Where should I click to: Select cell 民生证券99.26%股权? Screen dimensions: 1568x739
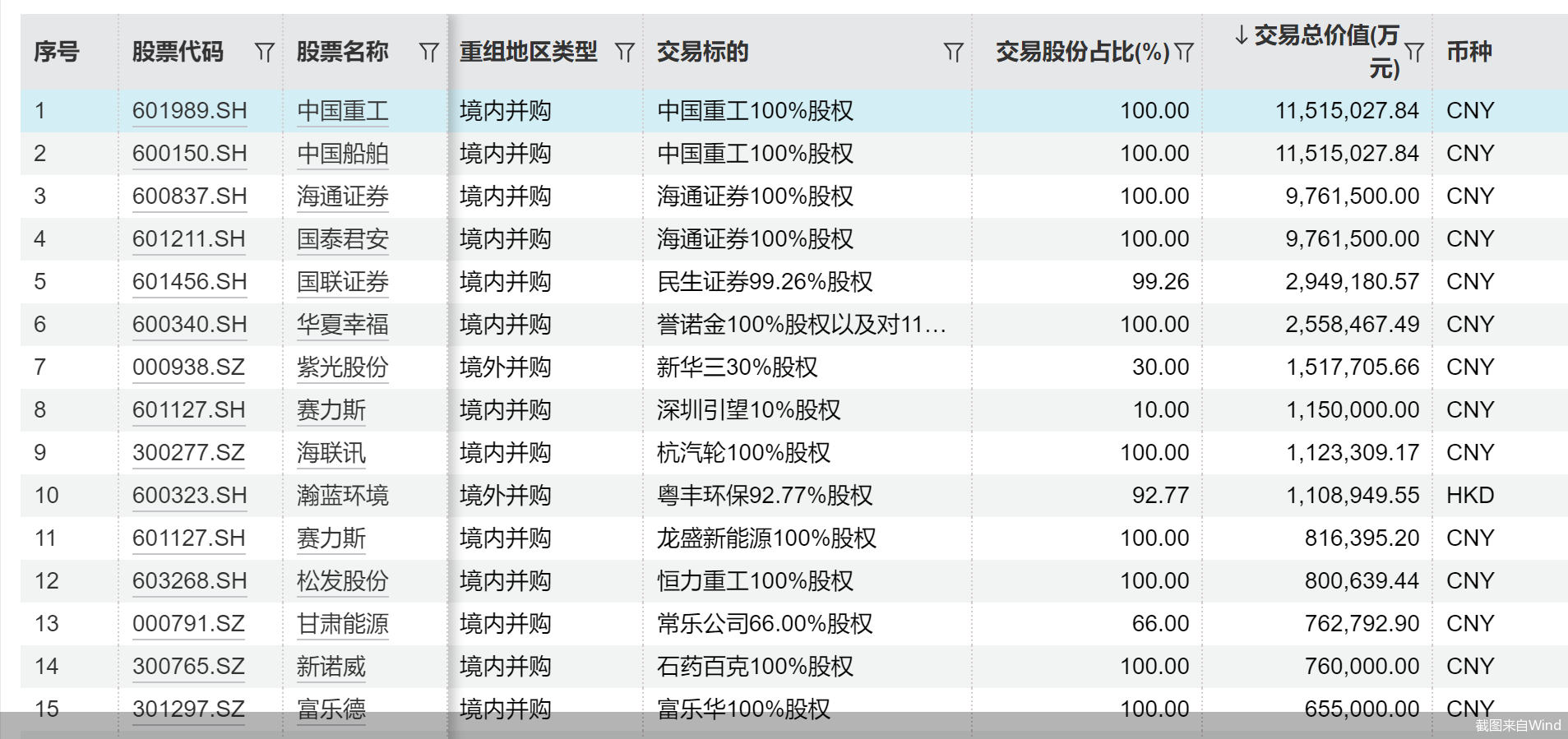(765, 282)
